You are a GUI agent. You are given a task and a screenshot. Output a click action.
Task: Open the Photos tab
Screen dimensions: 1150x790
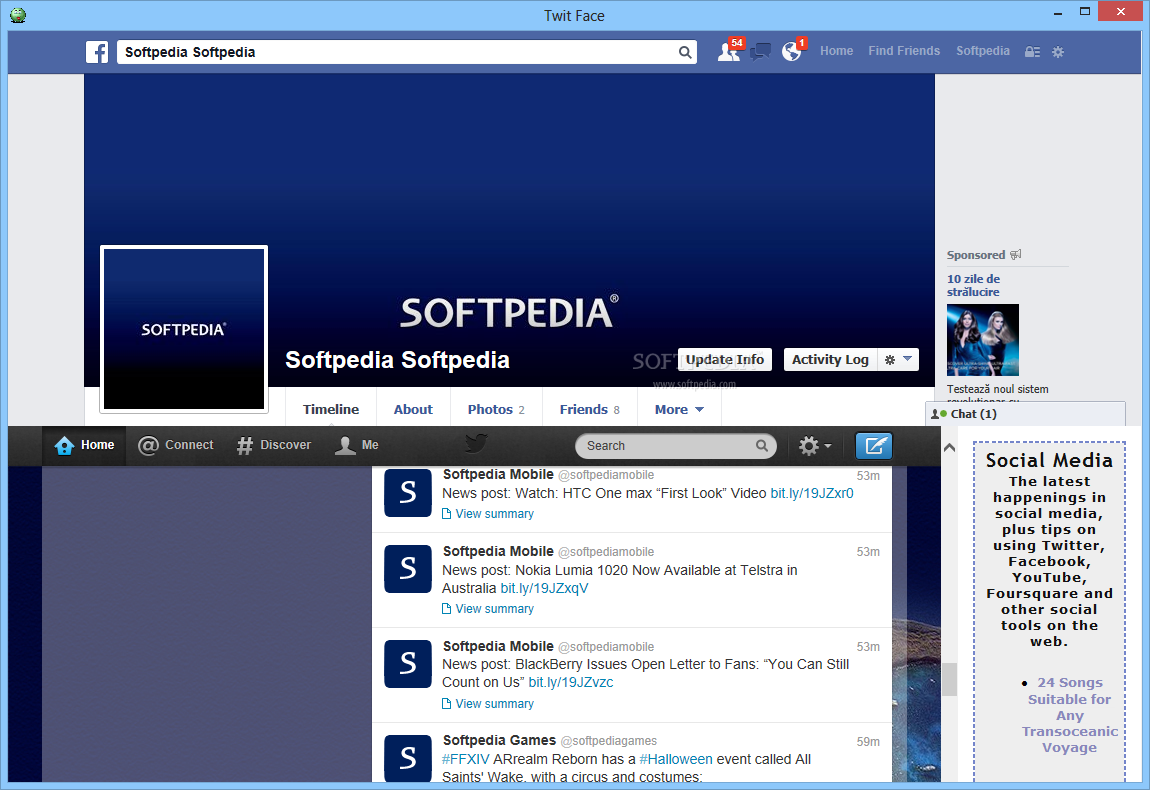click(496, 409)
